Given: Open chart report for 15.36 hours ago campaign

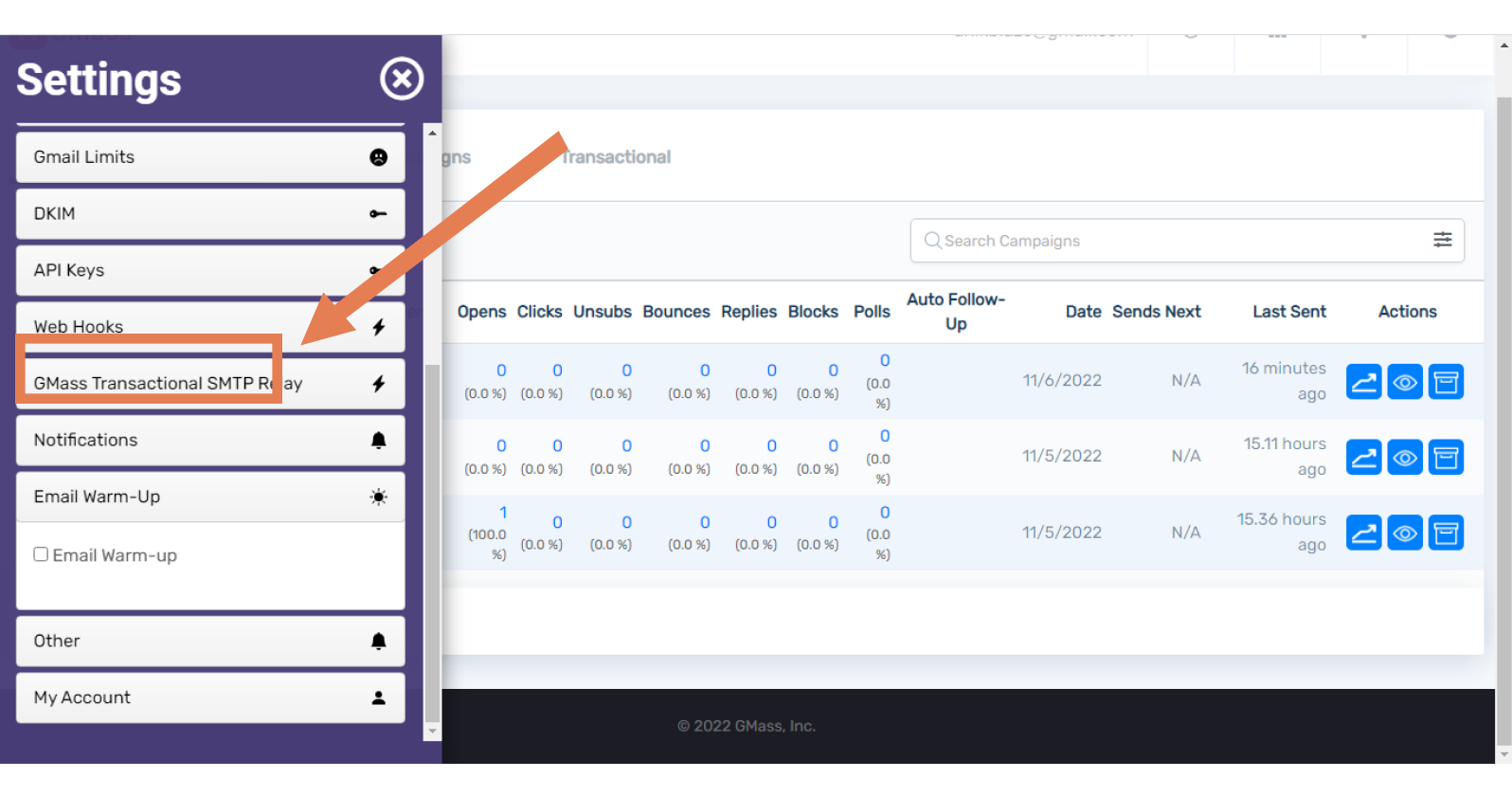Looking at the screenshot, I should click(x=1363, y=533).
